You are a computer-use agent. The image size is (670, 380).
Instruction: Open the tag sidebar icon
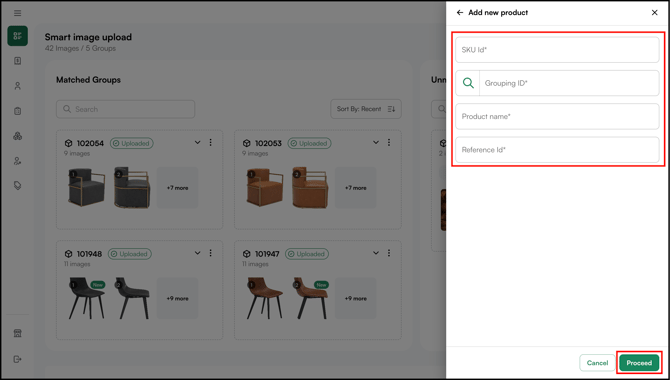coord(18,186)
